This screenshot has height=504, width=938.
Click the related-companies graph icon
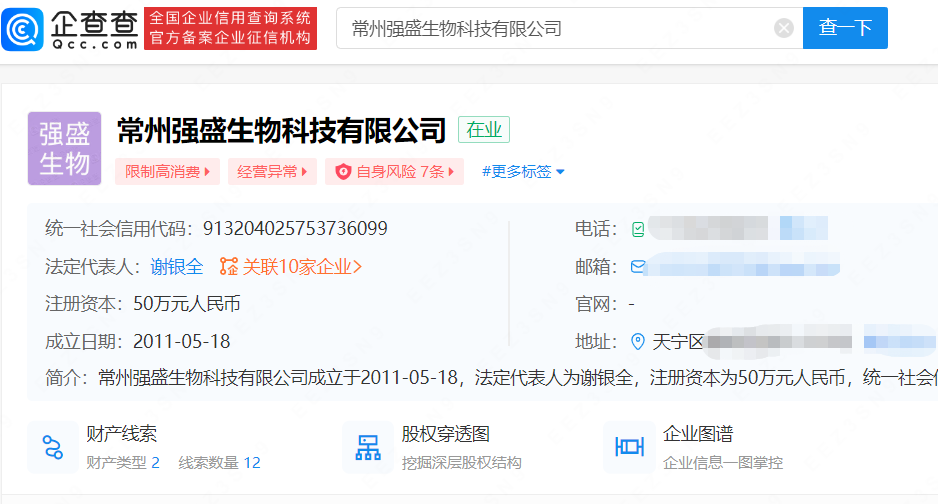pos(229,267)
